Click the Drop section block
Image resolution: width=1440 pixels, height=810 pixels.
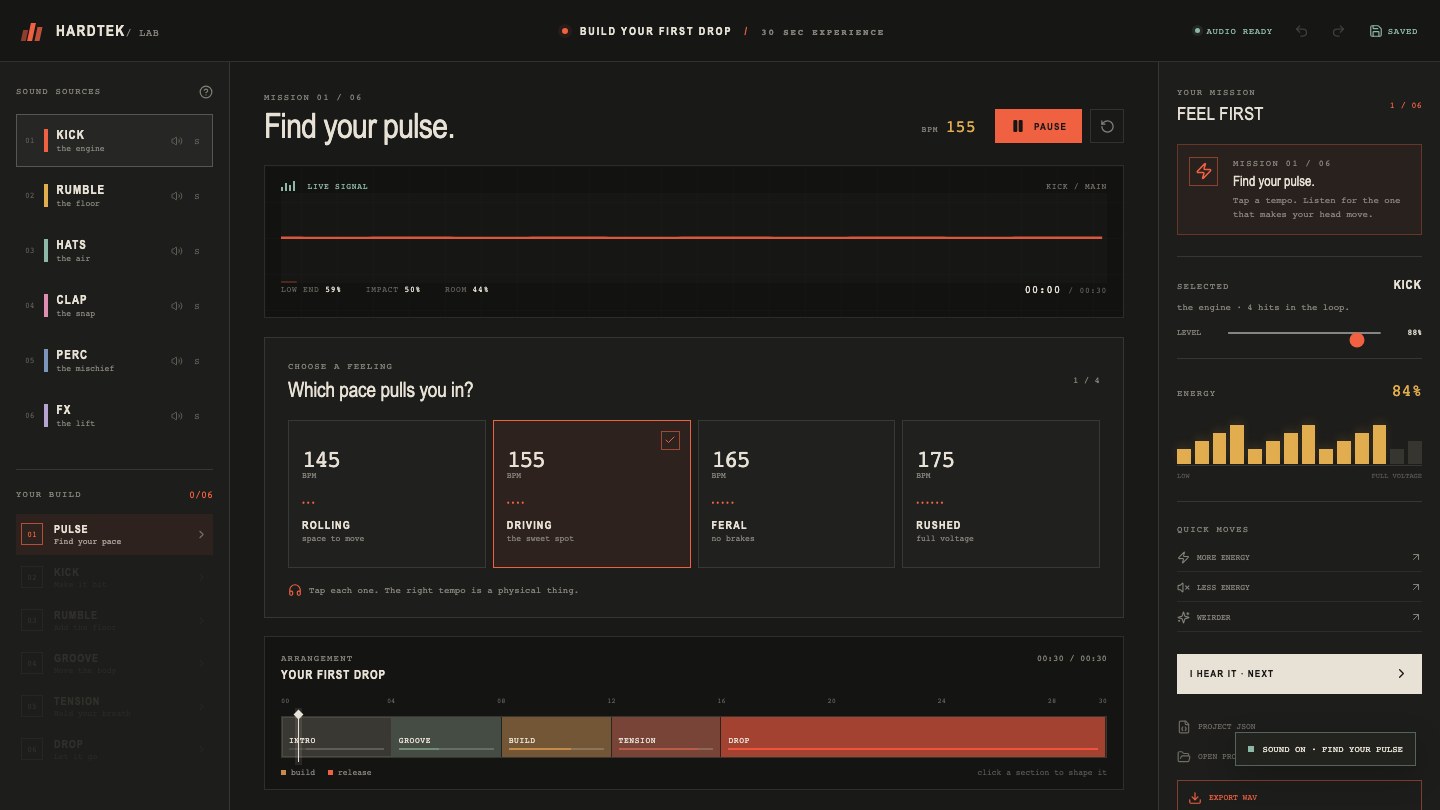point(913,737)
